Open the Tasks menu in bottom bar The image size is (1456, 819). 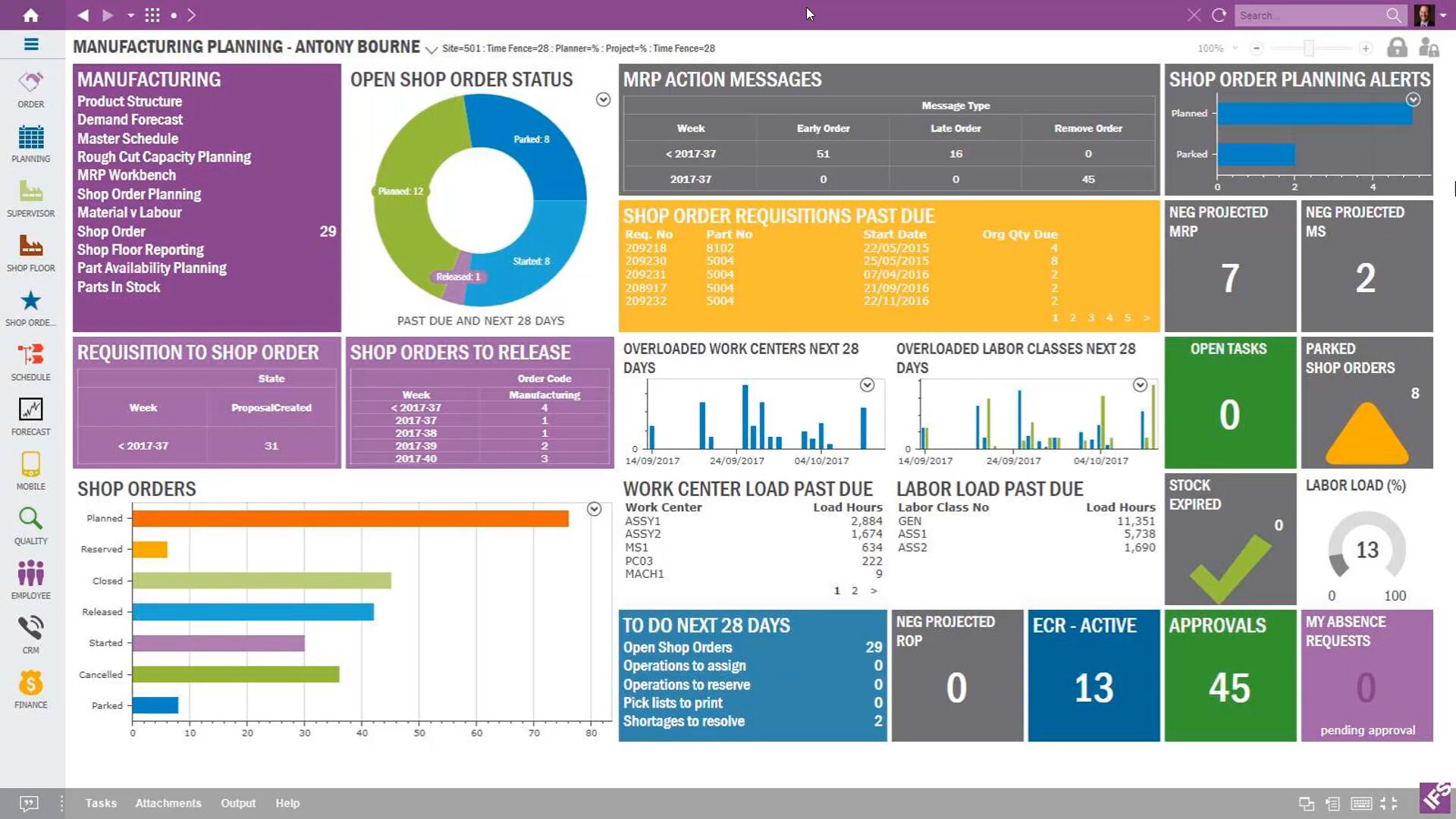(101, 803)
